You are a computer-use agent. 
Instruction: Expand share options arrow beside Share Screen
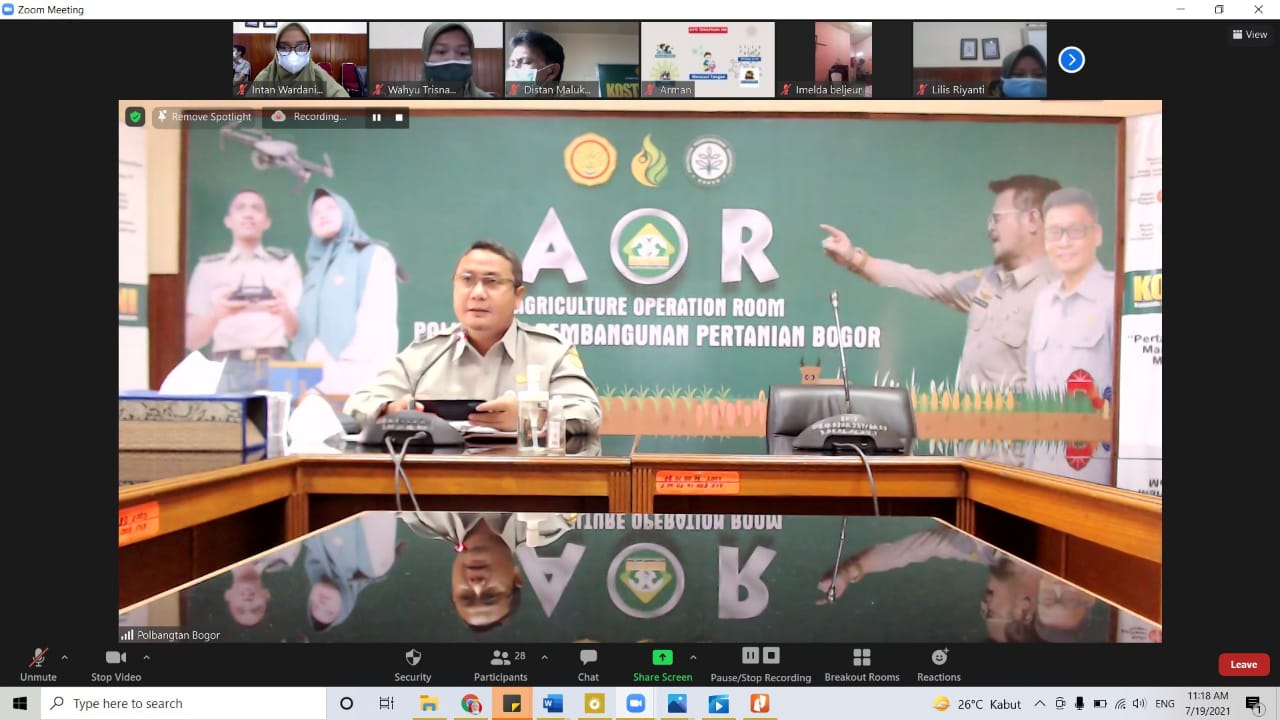(x=693, y=657)
